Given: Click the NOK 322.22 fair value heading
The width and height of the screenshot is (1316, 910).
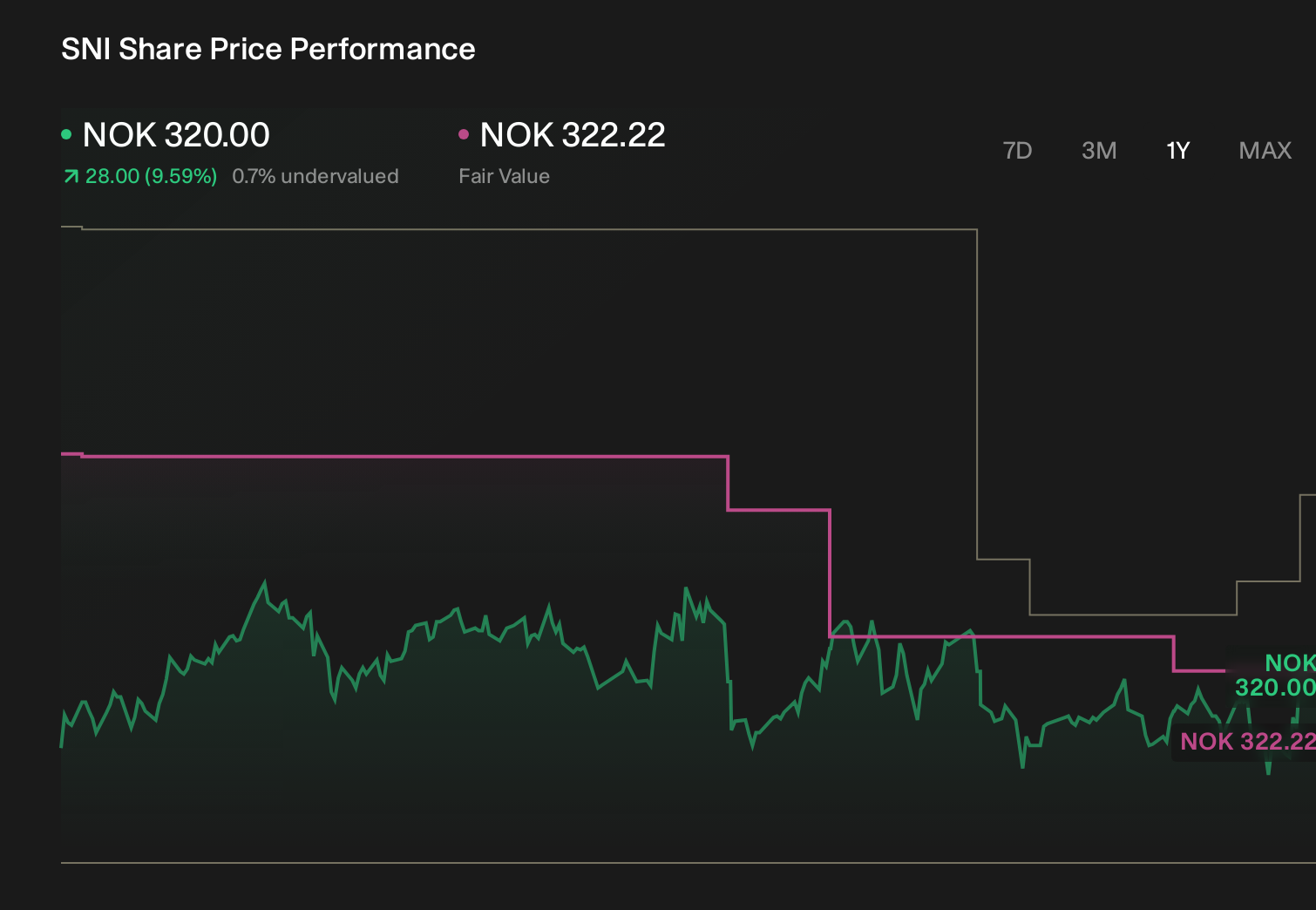Looking at the screenshot, I should tap(573, 135).
